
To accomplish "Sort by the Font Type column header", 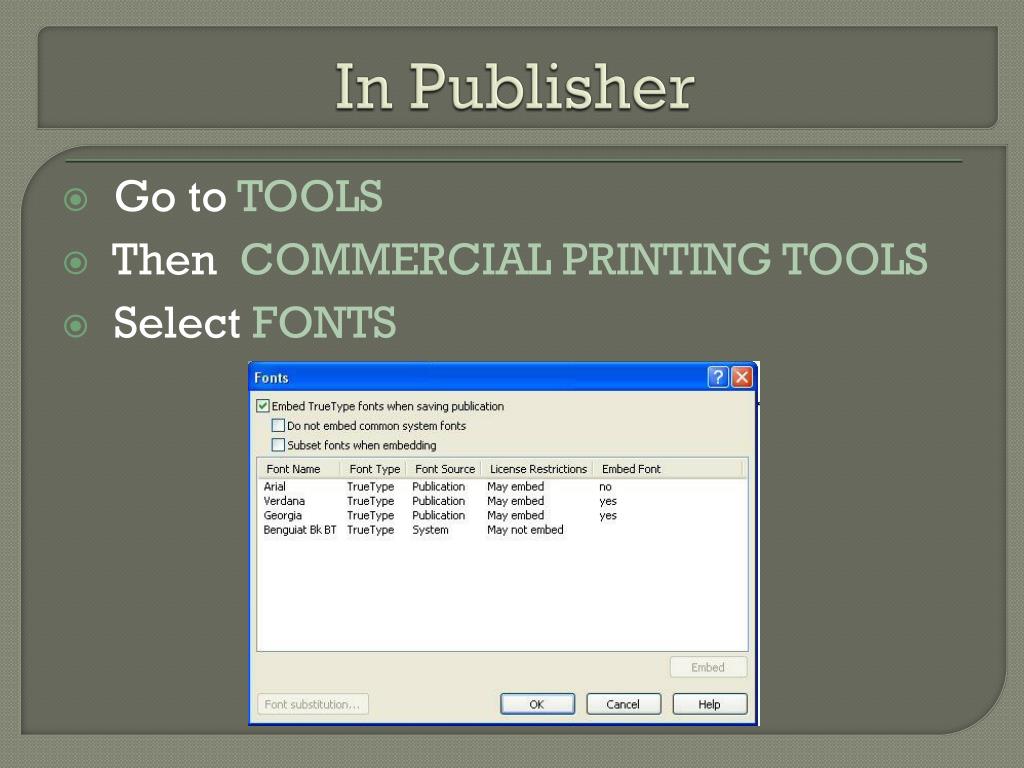I will tap(374, 469).
